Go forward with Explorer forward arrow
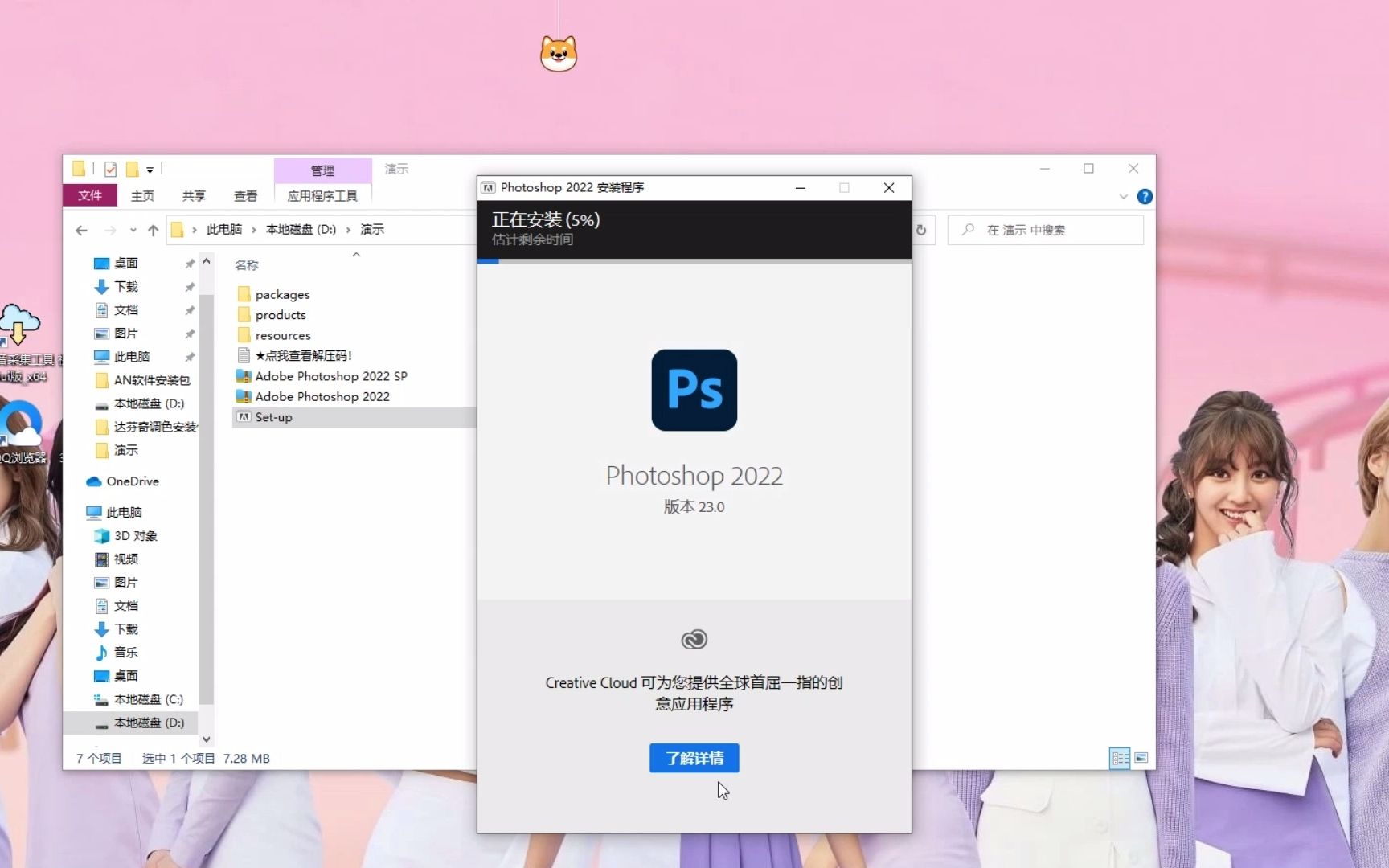1389x868 pixels. pyautogui.click(x=110, y=230)
